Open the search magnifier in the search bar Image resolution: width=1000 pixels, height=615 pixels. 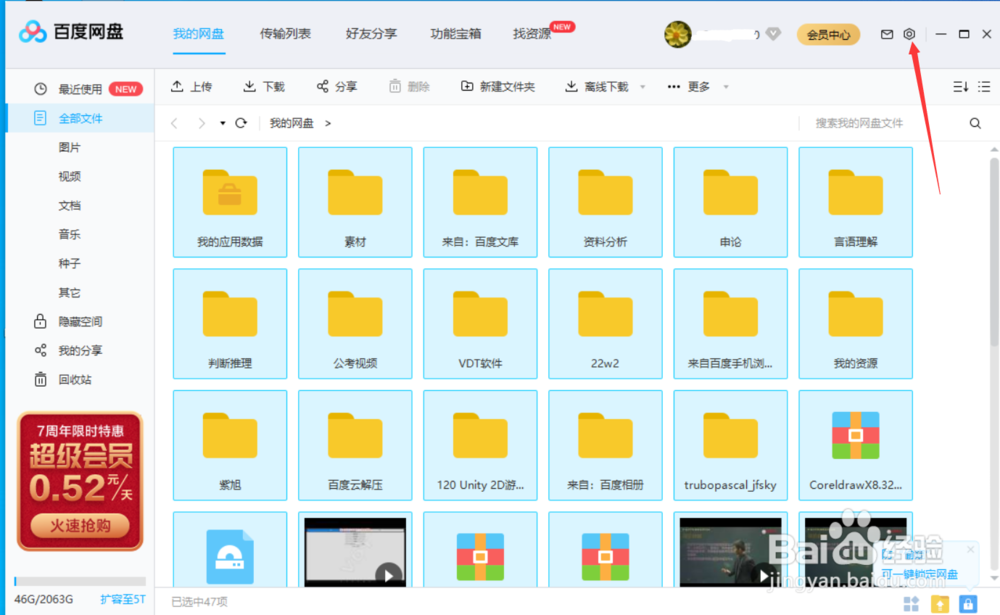click(x=975, y=123)
